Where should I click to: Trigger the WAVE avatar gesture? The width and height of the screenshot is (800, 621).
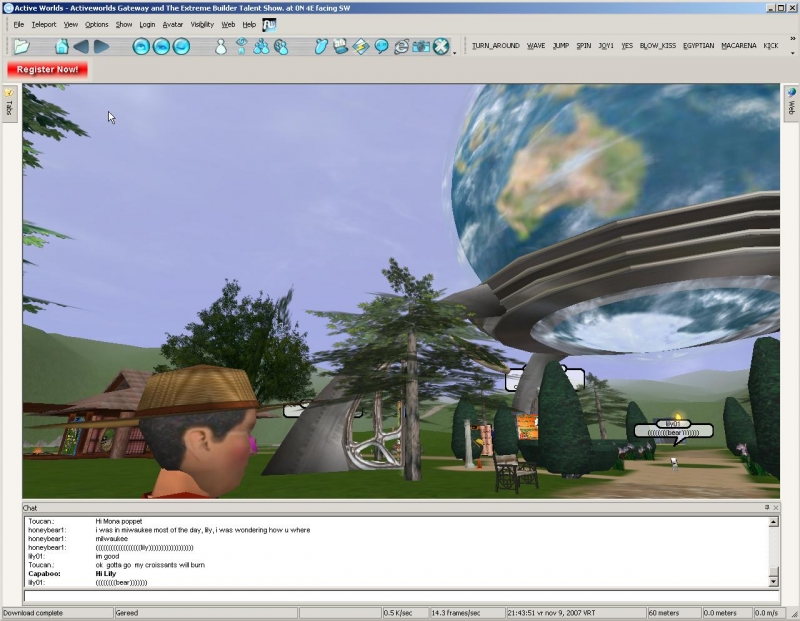536,46
